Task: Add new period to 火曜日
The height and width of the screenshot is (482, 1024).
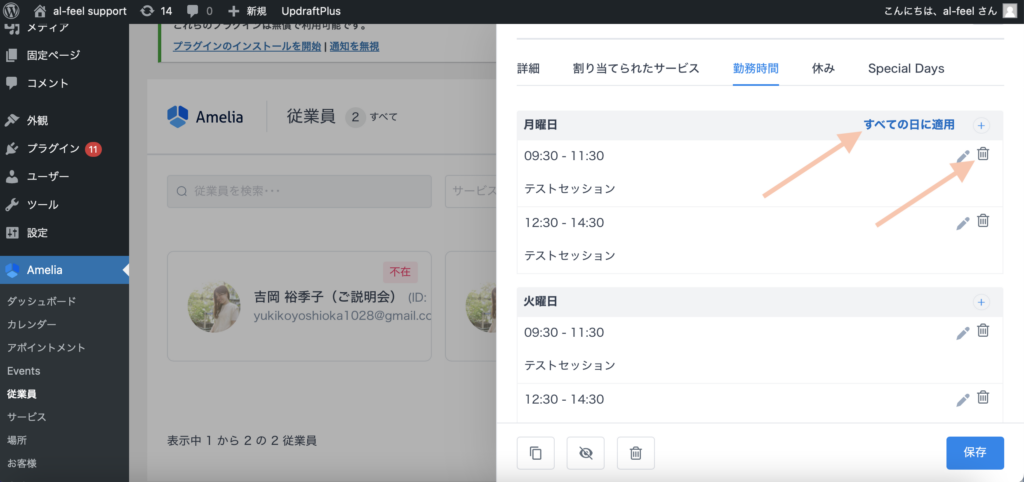Action: [x=980, y=302]
